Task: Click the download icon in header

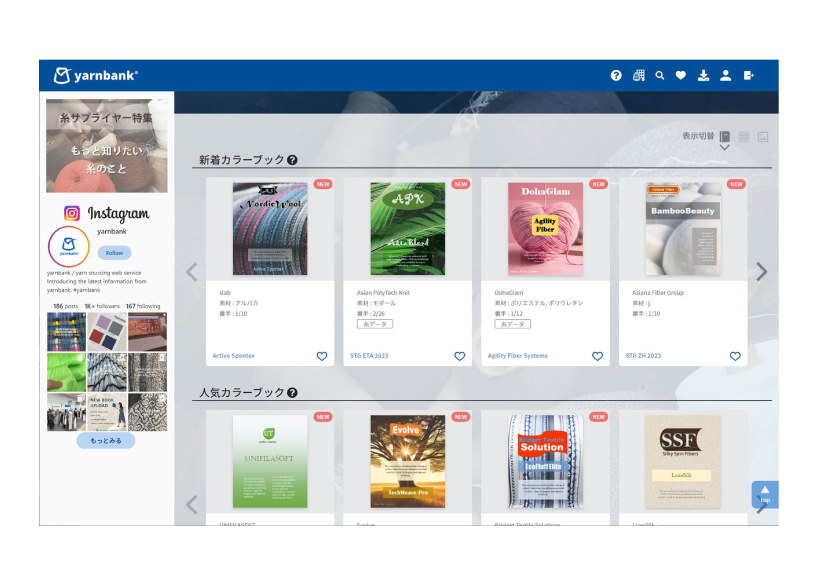Action: click(703, 75)
